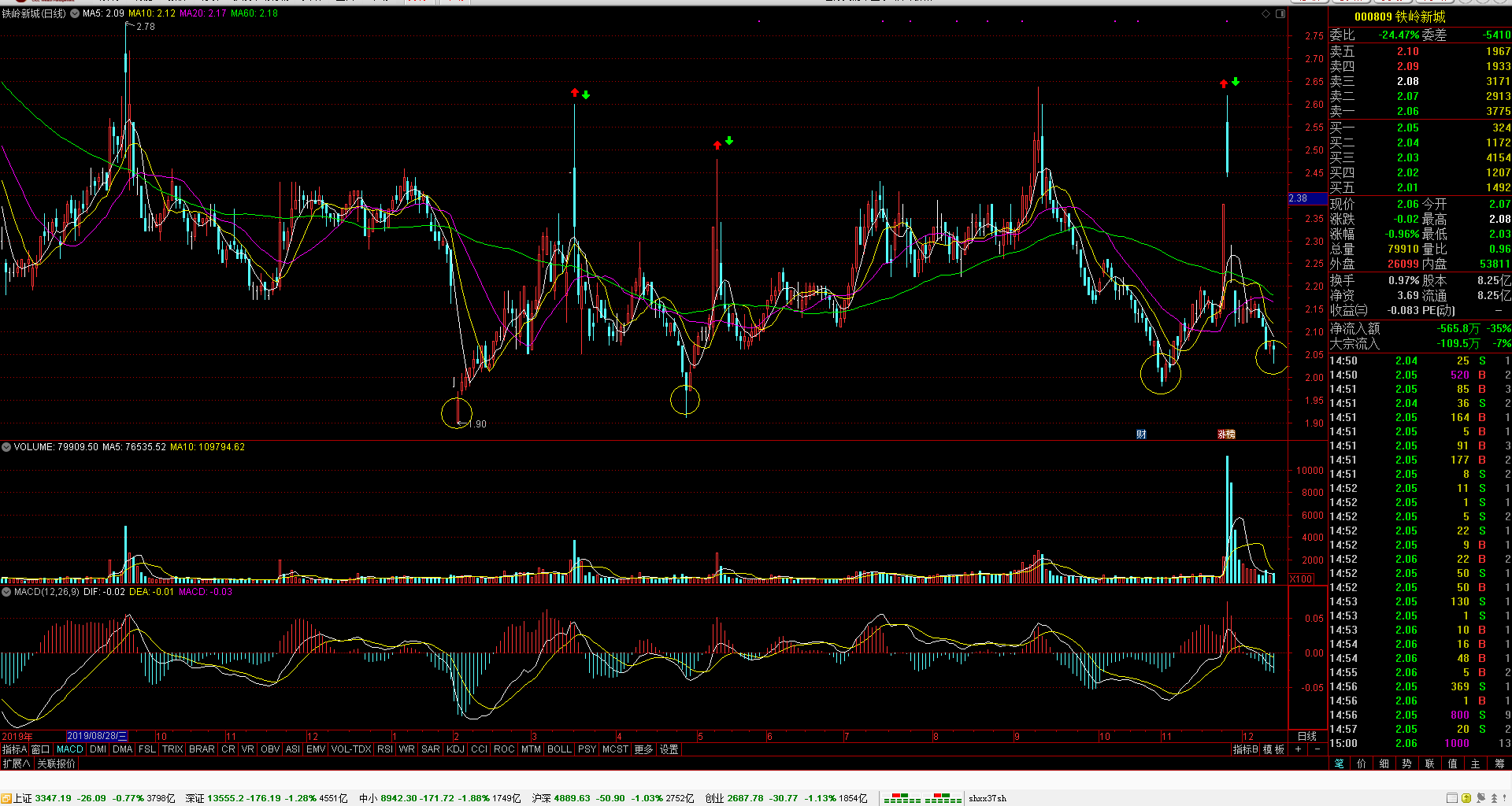The height and width of the screenshot is (806, 1512).
Task: Switch to the CR indicator
Action: [228, 749]
